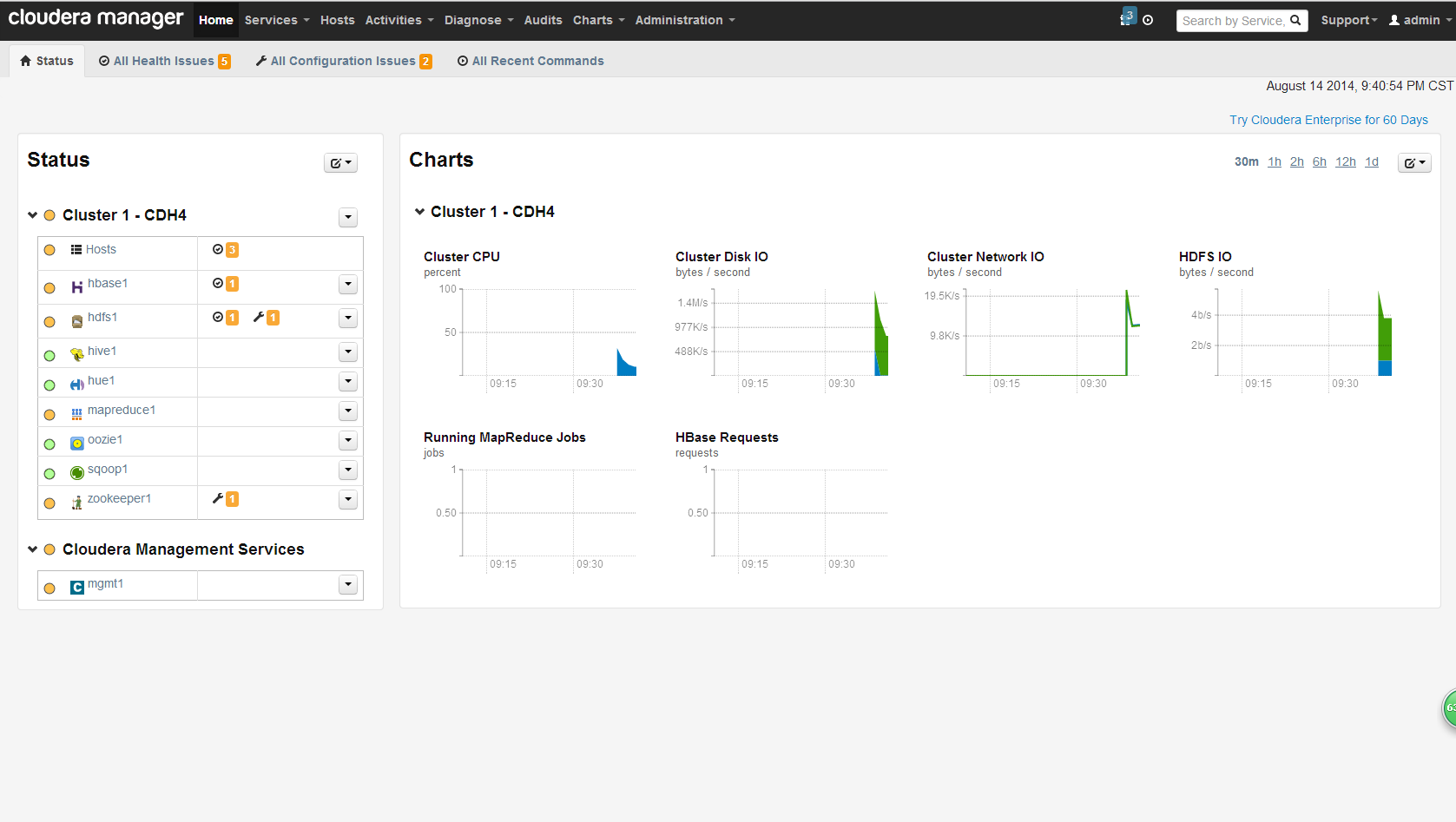1456x822 pixels.
Task: Click the mapreduce1 service icon
Action: pyautogui.click(x=77, y=413)
